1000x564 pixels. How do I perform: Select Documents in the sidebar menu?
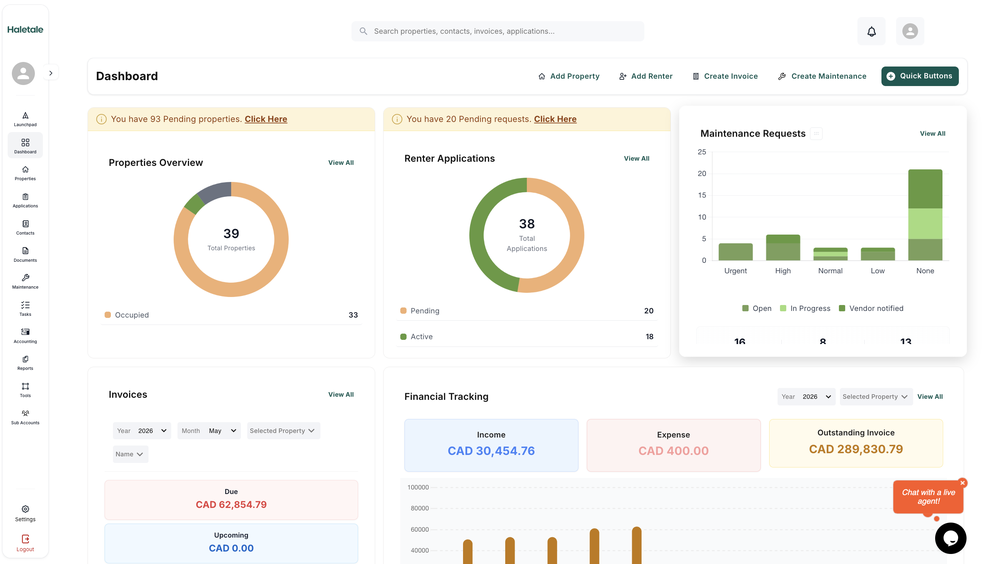pyautogui.click(x=25, y=254)
